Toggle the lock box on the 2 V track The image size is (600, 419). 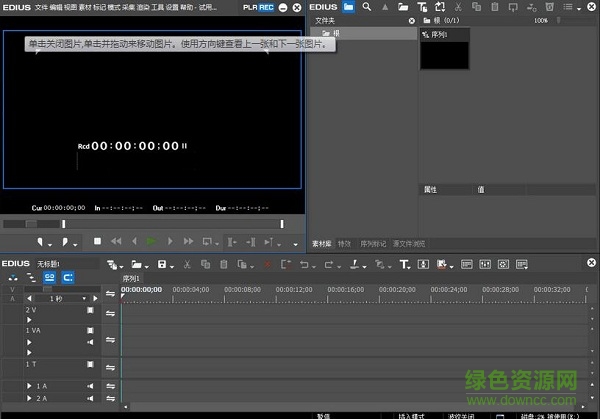point(90,310)
